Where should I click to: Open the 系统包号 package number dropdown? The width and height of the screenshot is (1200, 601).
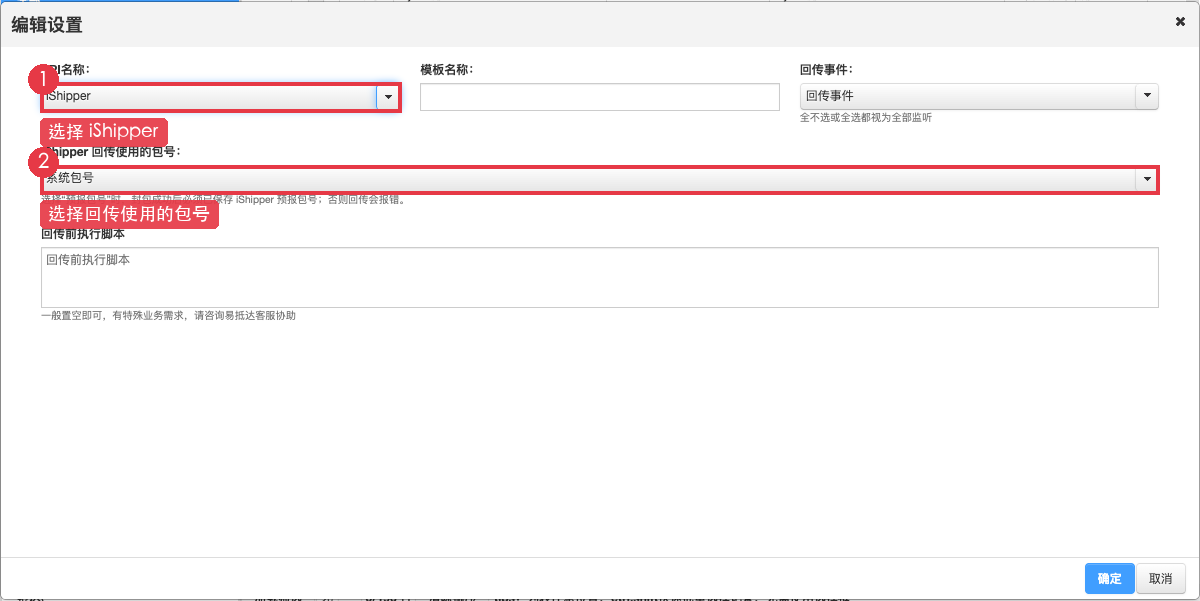[x=599, y=179]
